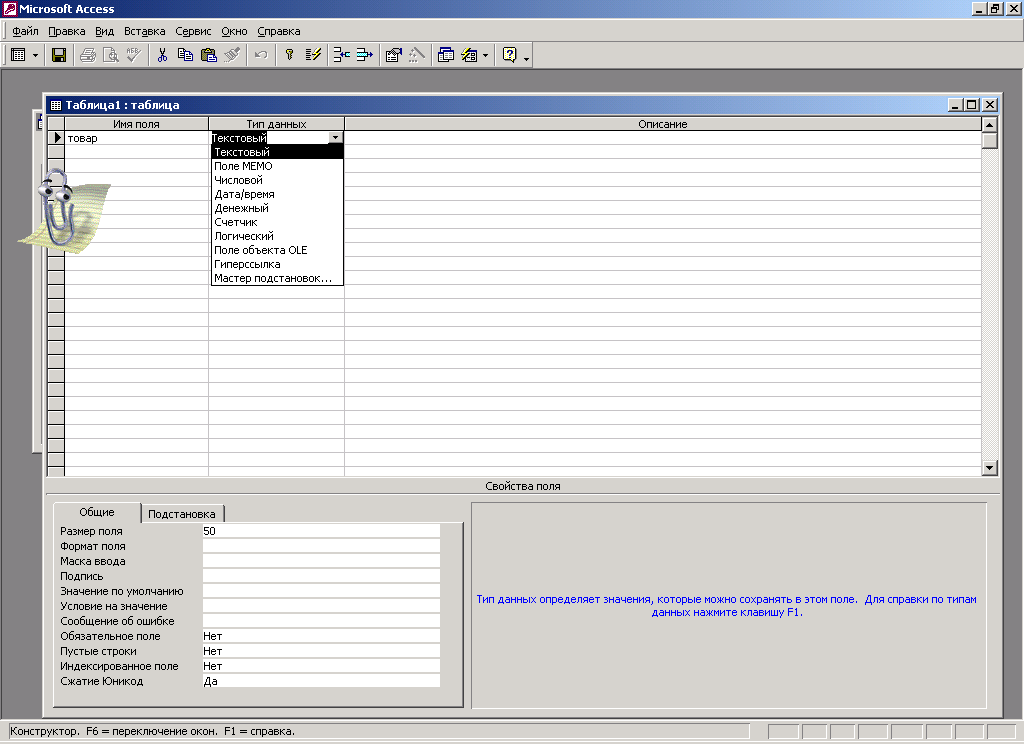
Task: Click the Подпись input field
Action: [x=321, y=576]
